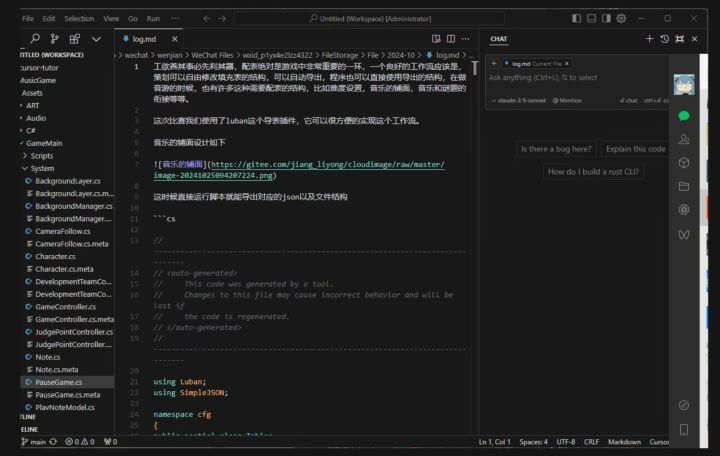The image size is (720, 456).
Task: Start a new chat with plus icon
Action: pos(648,38)
